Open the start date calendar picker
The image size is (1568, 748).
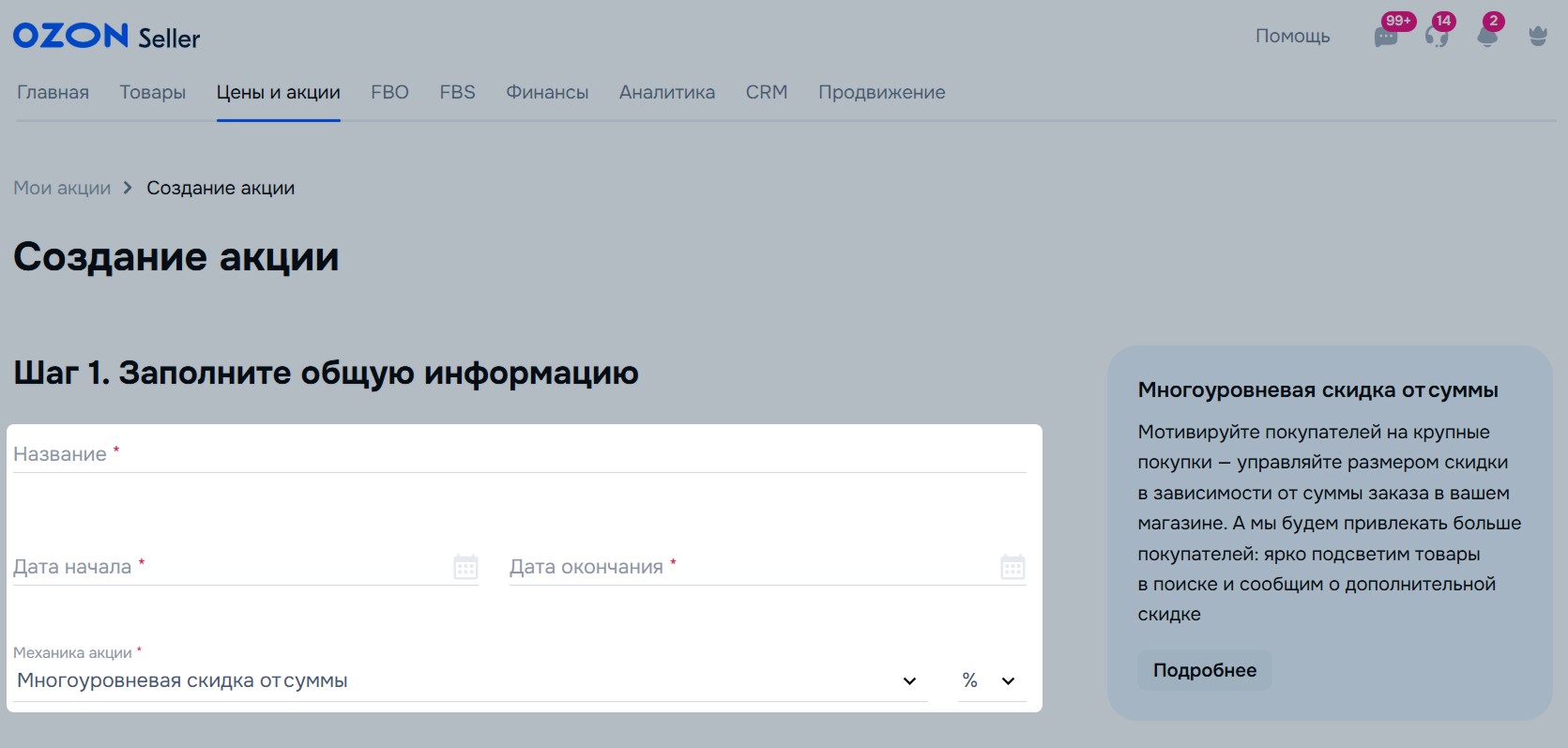tap(465, 567)
